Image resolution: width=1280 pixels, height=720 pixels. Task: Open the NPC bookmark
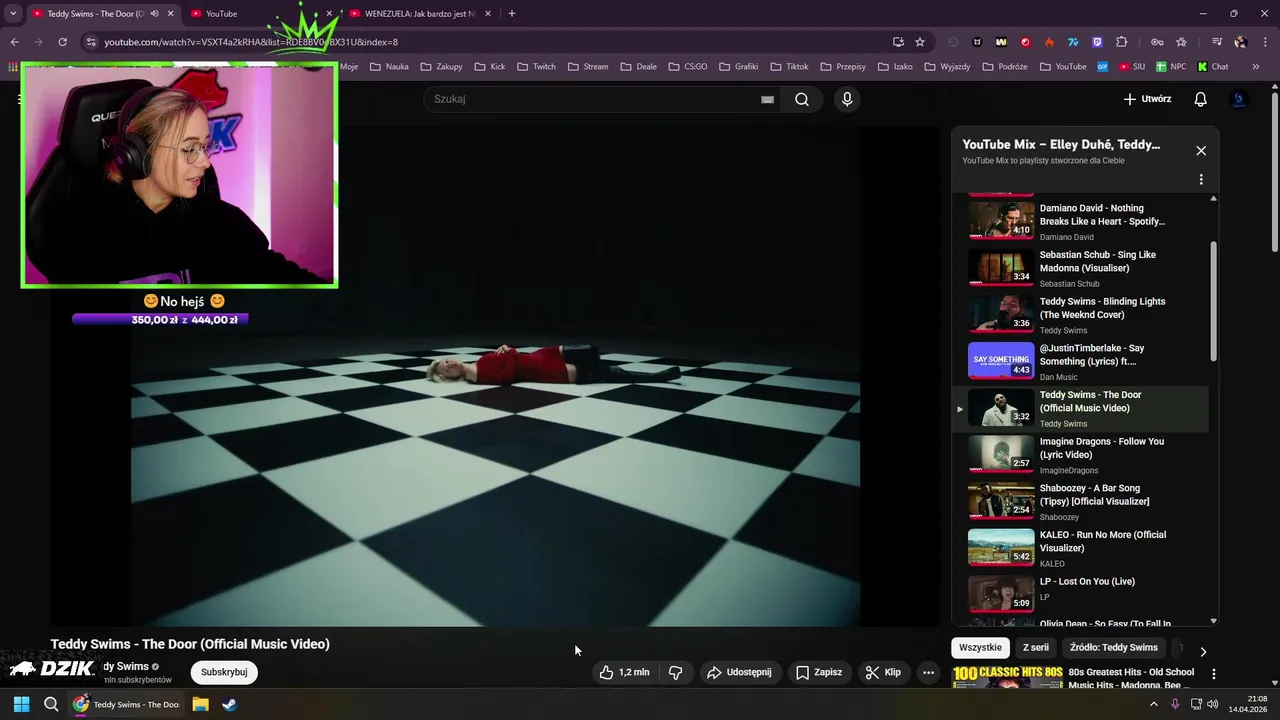(x=1171, y=67)
